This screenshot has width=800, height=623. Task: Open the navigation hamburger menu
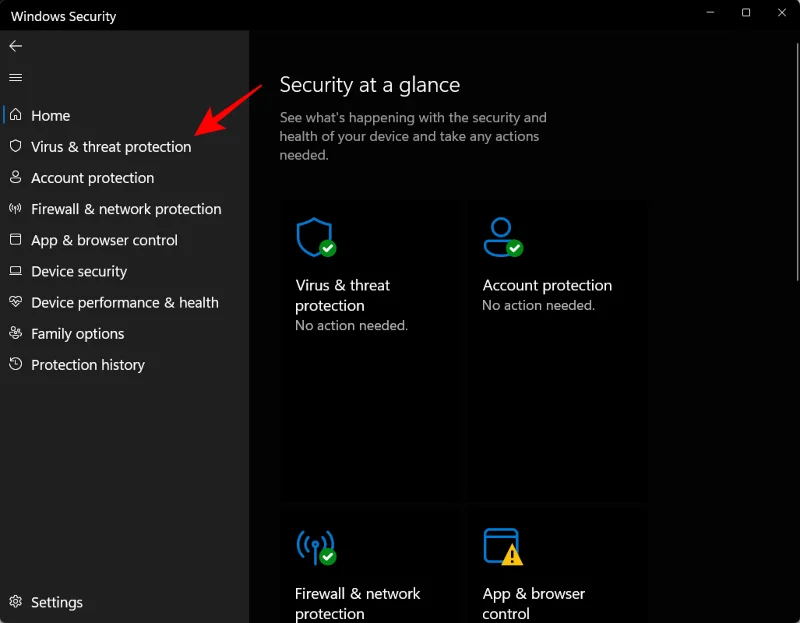click(x=16, y=77)
